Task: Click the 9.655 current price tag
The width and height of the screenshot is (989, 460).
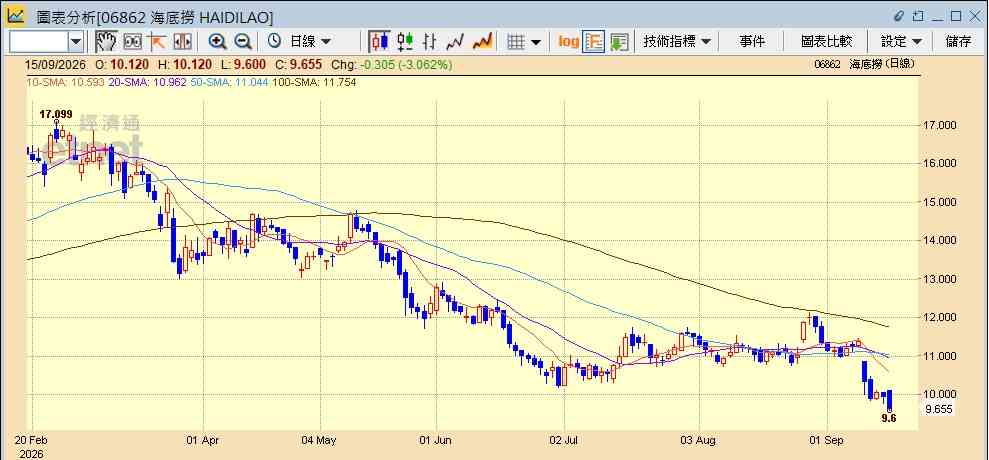Action: 939,409
